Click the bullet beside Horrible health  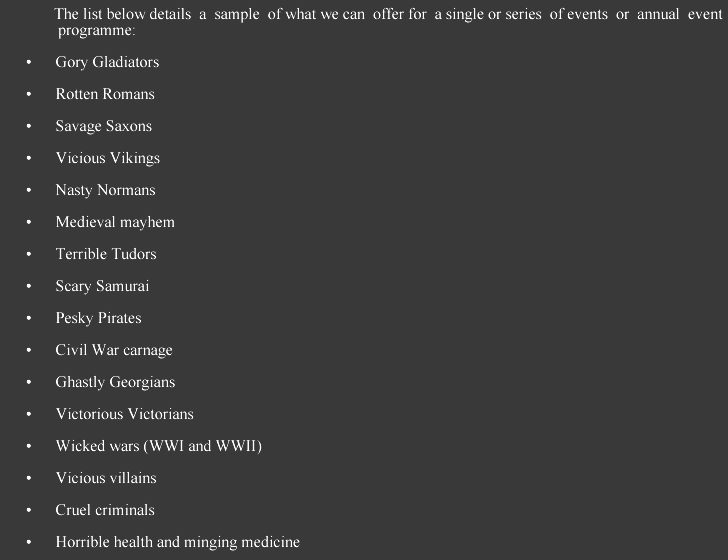coord(29,542)
